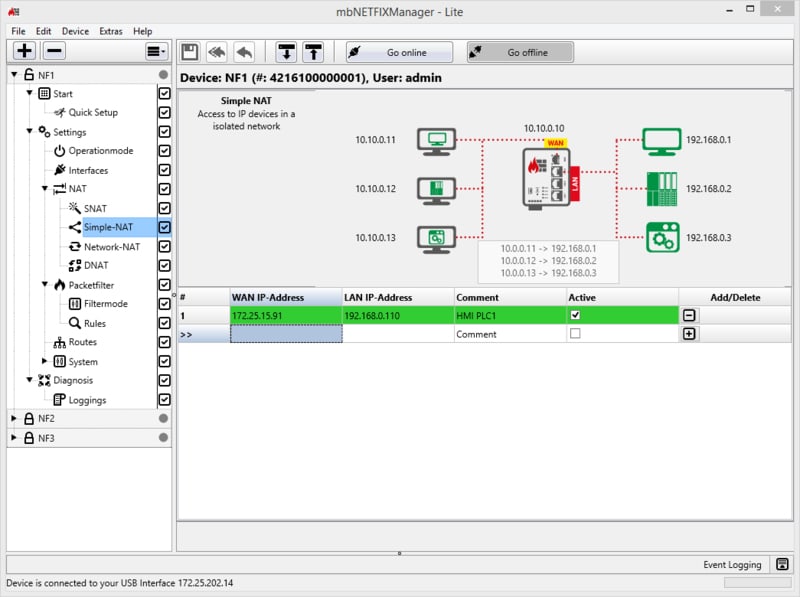
Task: Click the single back arrow toolbar icon
Action: pos(243,52)
